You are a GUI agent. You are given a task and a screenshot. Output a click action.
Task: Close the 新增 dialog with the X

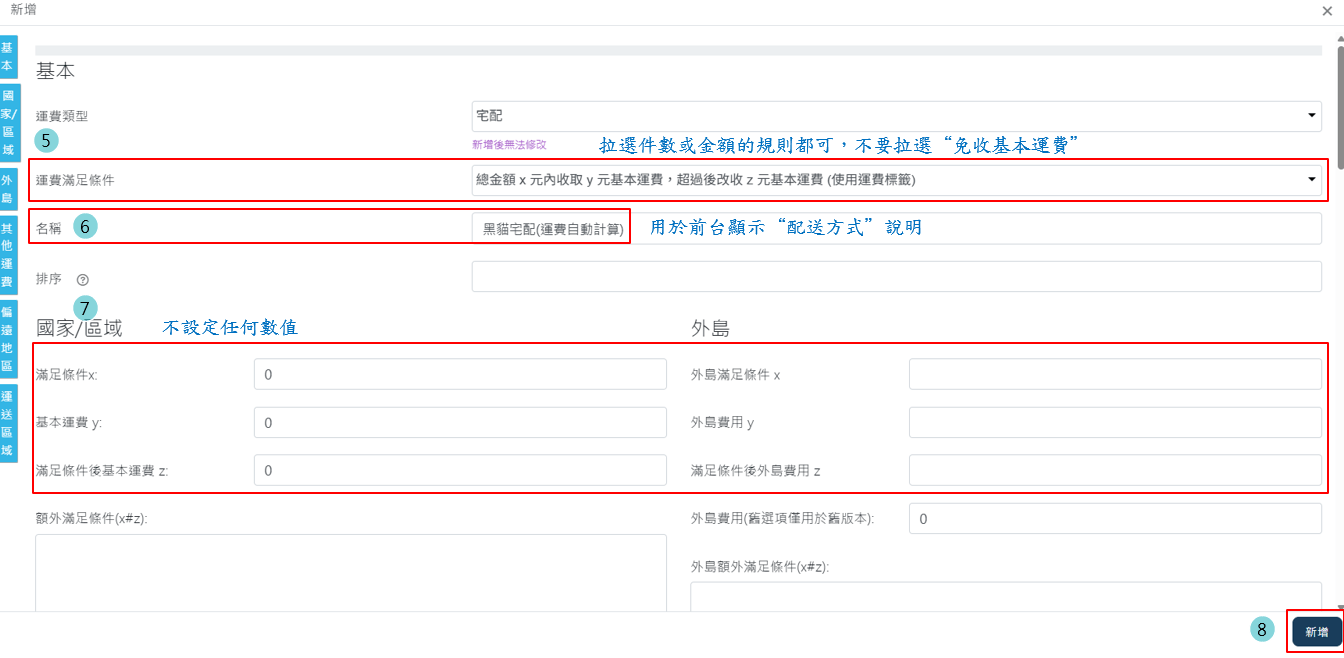point(1326,11)
